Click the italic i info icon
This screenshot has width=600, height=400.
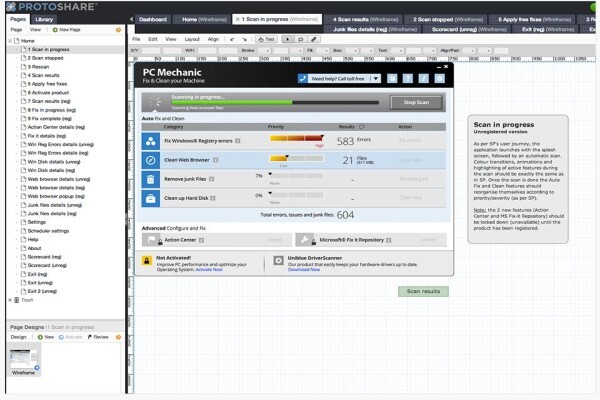tap(424, 78)
